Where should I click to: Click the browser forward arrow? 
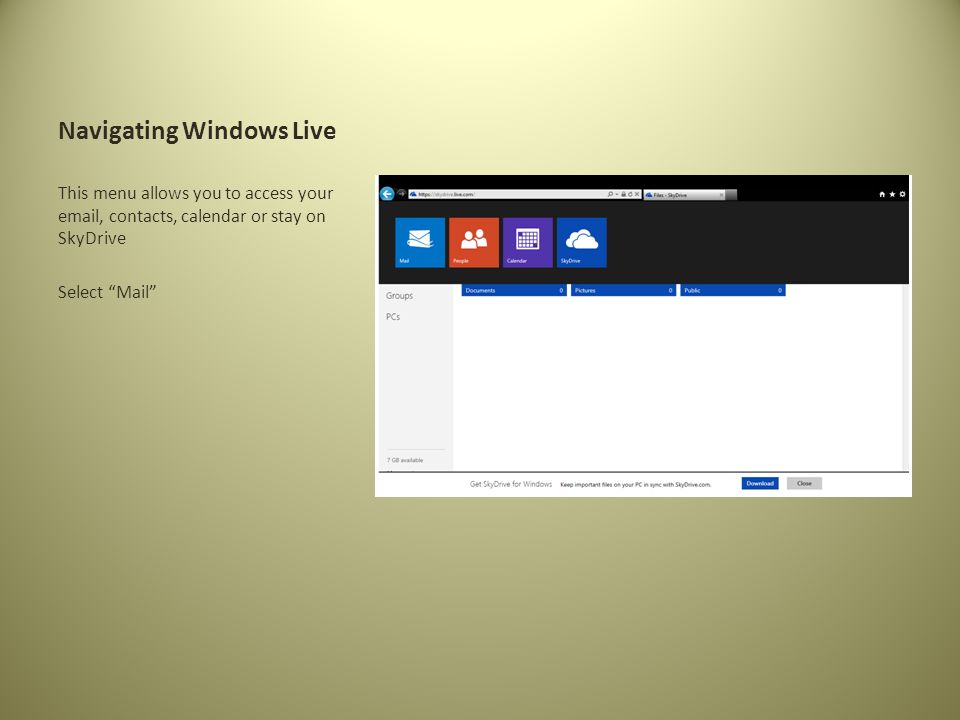tap(401, 193)
